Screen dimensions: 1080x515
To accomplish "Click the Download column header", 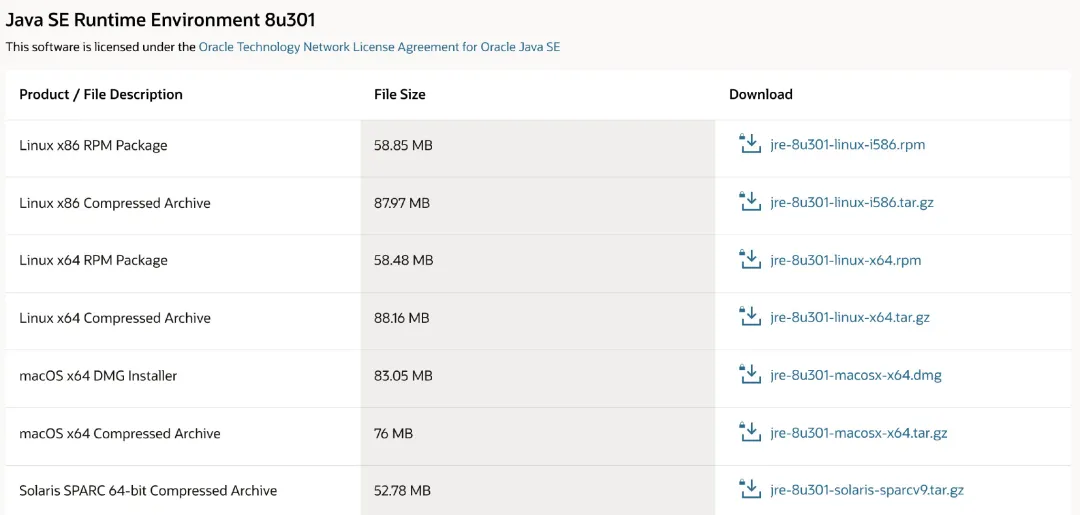I will (x=760, y=94).
